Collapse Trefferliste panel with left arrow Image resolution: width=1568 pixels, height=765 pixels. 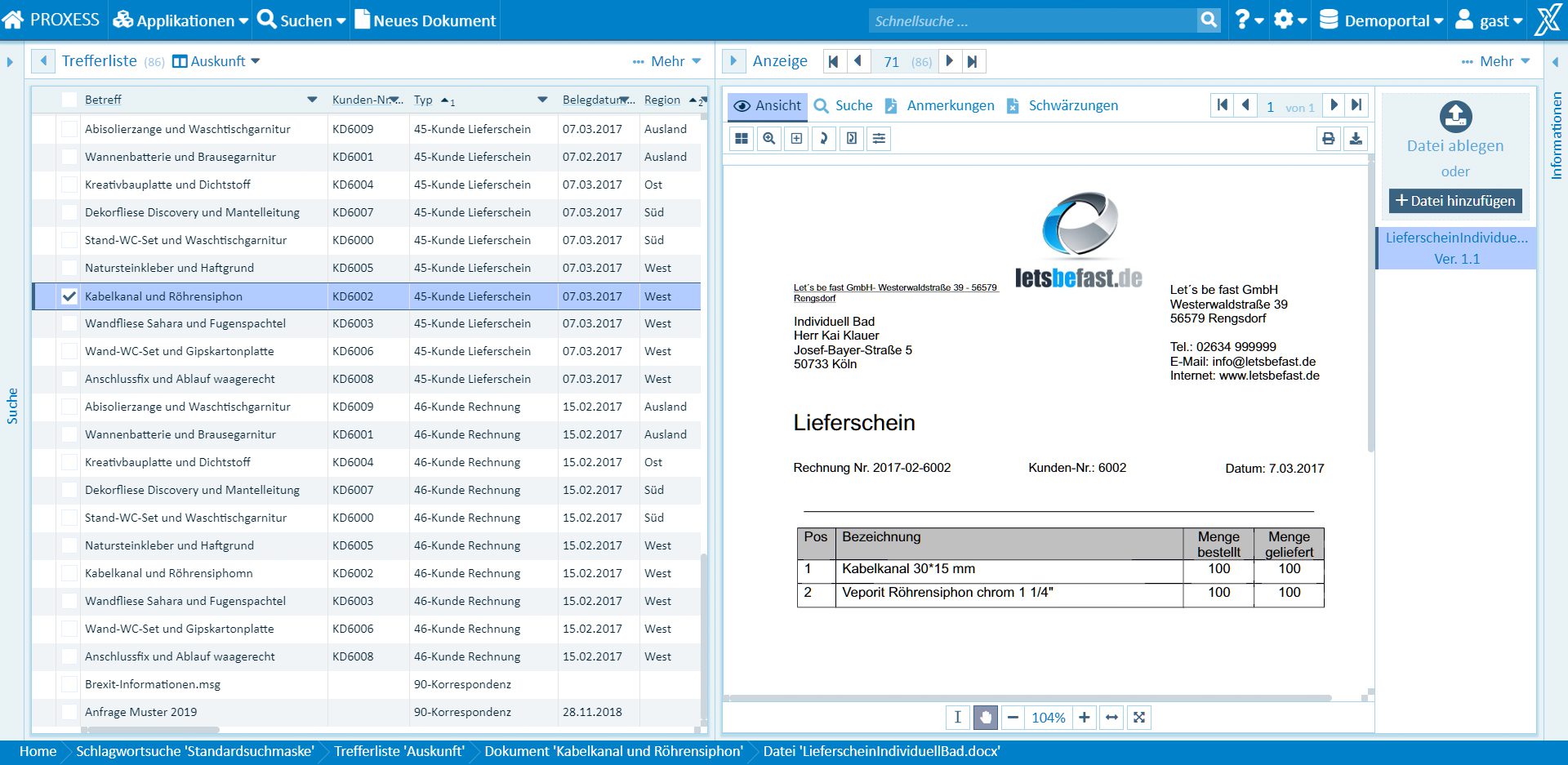pyautogui.click(x=42, y=61)
